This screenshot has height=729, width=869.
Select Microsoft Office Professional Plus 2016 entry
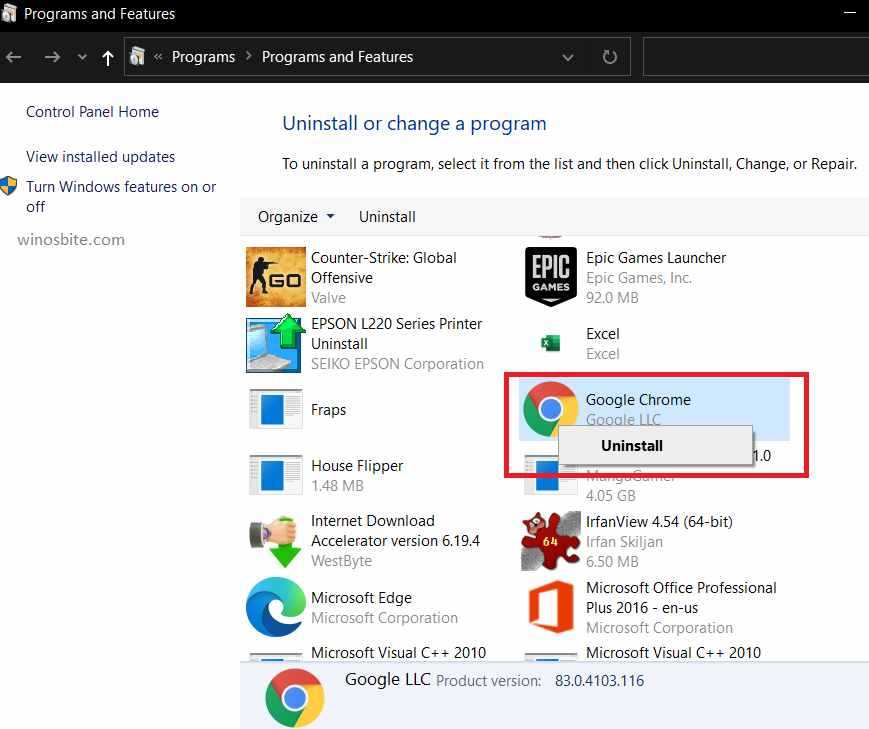(681, 598)
